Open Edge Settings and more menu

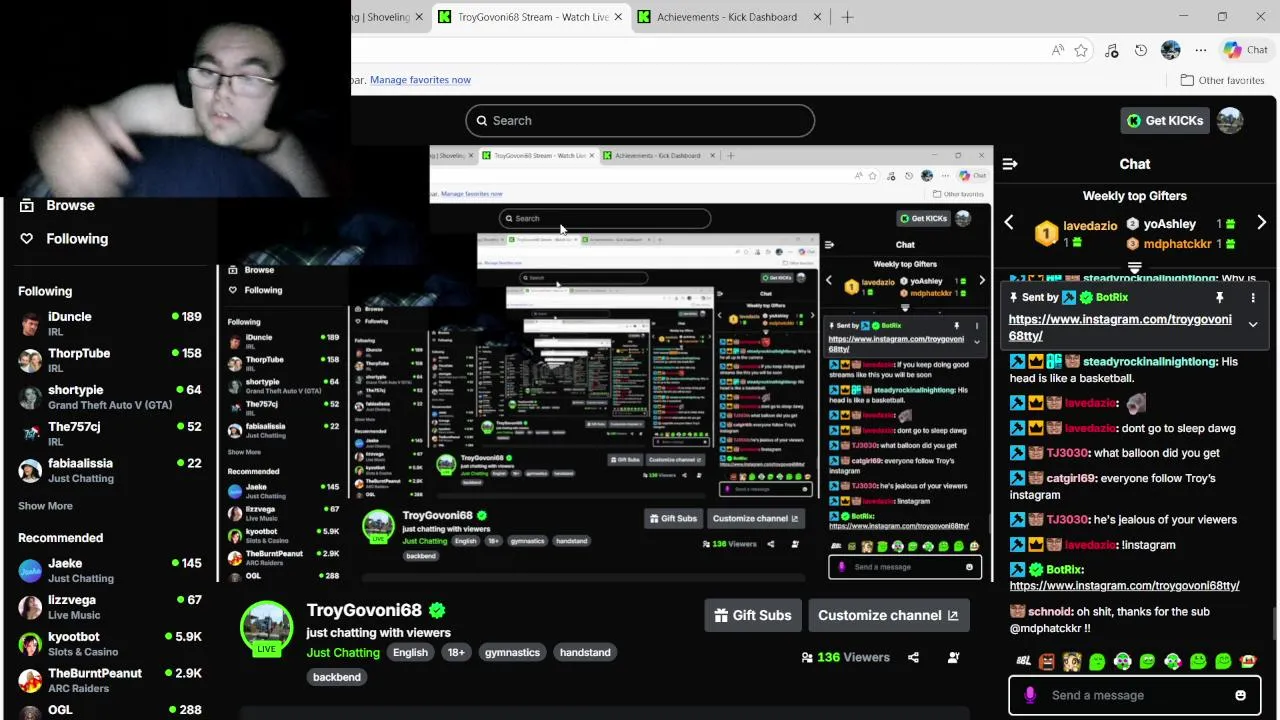(x=1200, y=50)
